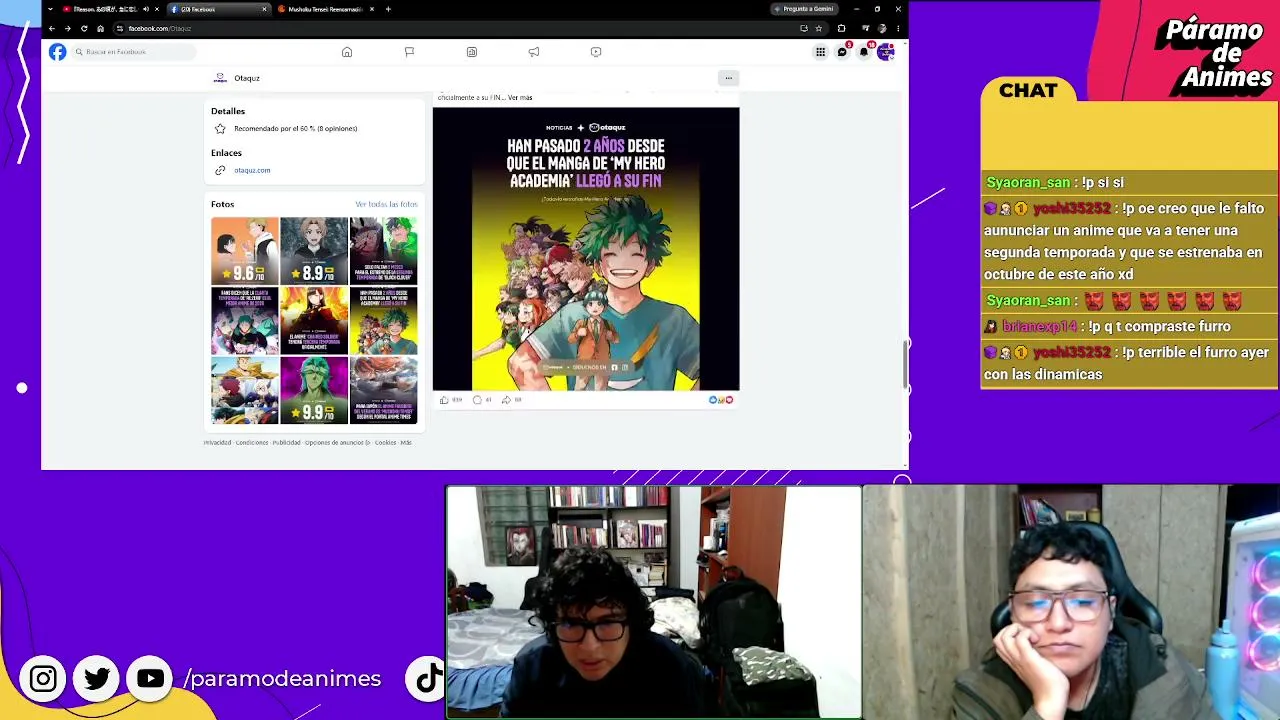Screen dimensions: 1280x720
Task: Open the Otaquz page three-dots menu
Action: click(x=728, y=78)
